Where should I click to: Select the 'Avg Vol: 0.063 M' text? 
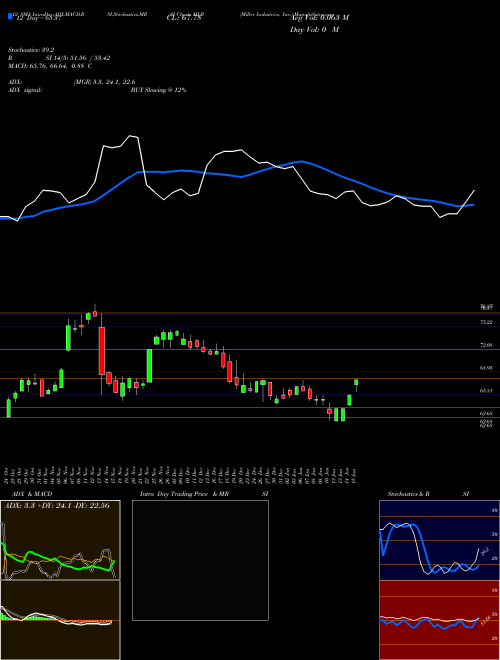coord(319,17)
